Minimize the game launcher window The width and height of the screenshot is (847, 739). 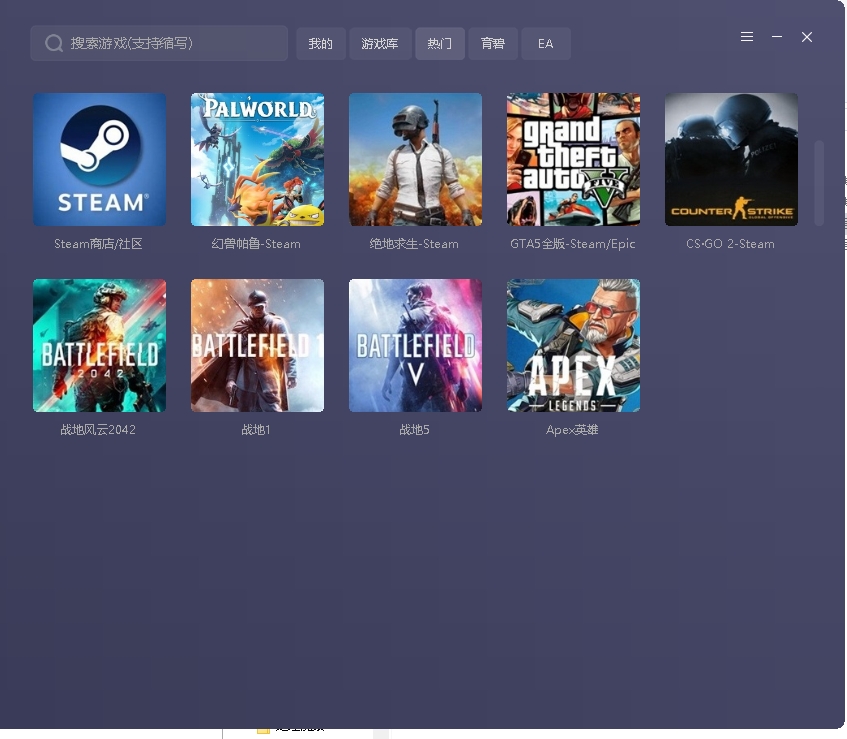click(x=777, y=37)
